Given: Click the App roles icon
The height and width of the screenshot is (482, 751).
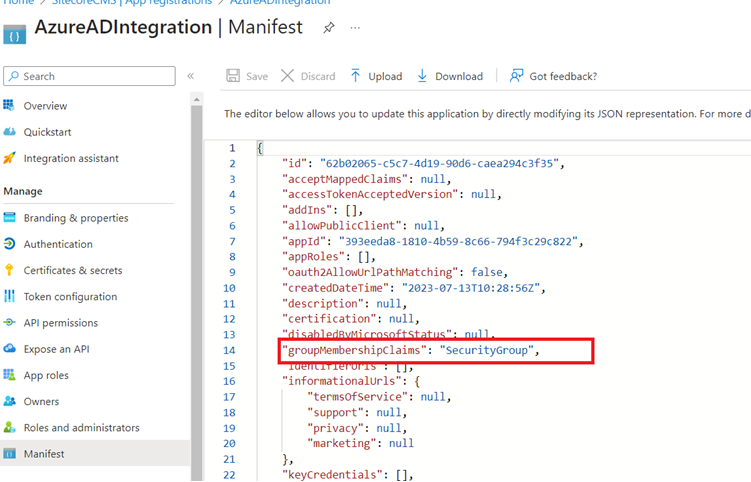Looking at the screenshot, I should [x=9, y=375].
